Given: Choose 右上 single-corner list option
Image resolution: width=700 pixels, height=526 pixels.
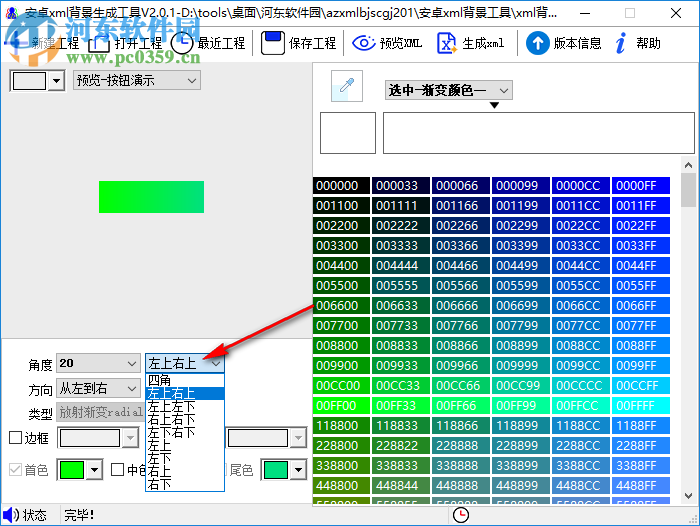Looking at the screenshot, I should tap(185, 471).
